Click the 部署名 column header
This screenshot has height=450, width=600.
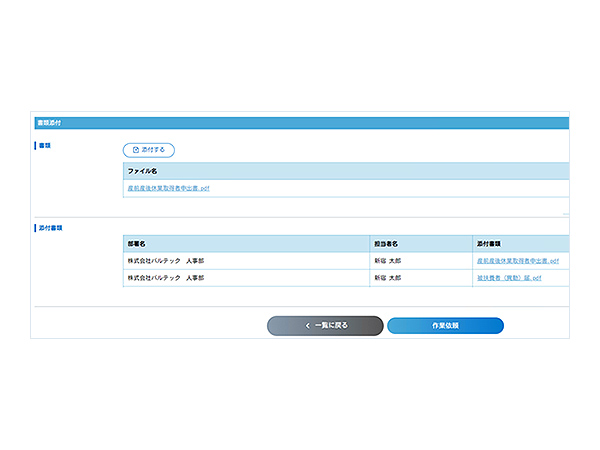[x=137, y=243]
